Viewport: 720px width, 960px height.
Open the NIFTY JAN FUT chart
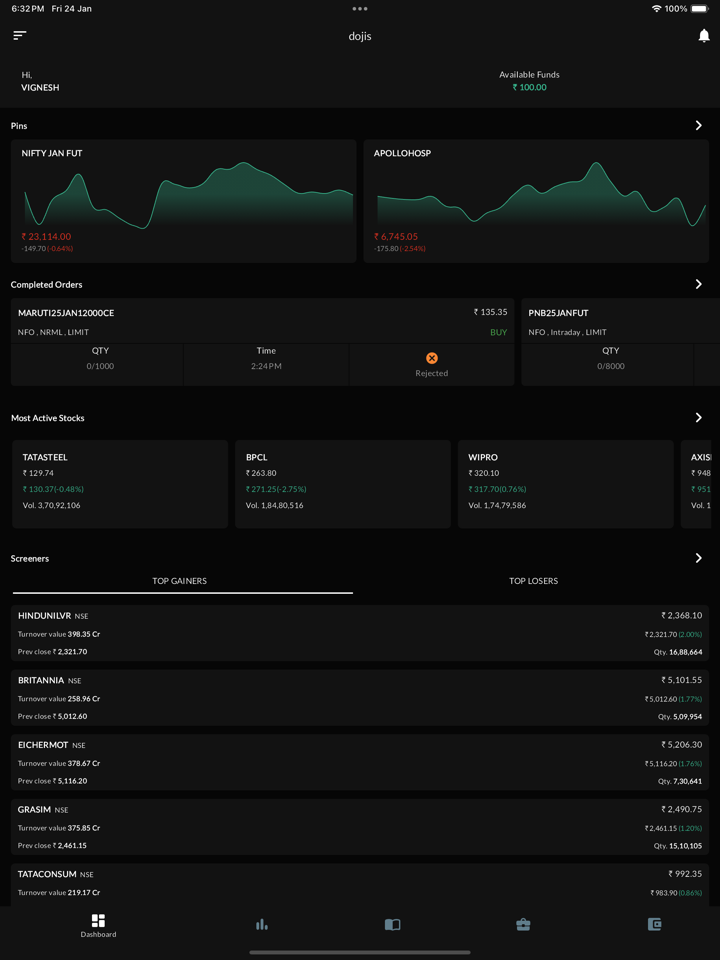[x=184, y=201]
